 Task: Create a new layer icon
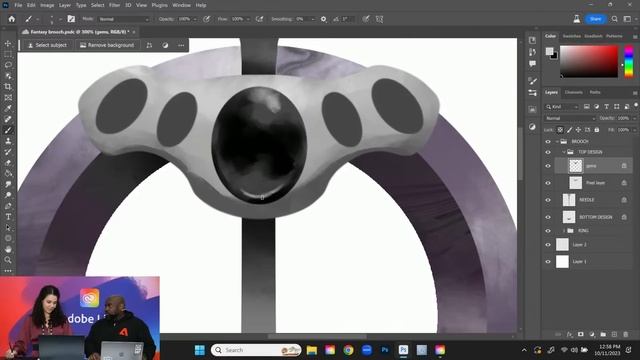[614, 334]
